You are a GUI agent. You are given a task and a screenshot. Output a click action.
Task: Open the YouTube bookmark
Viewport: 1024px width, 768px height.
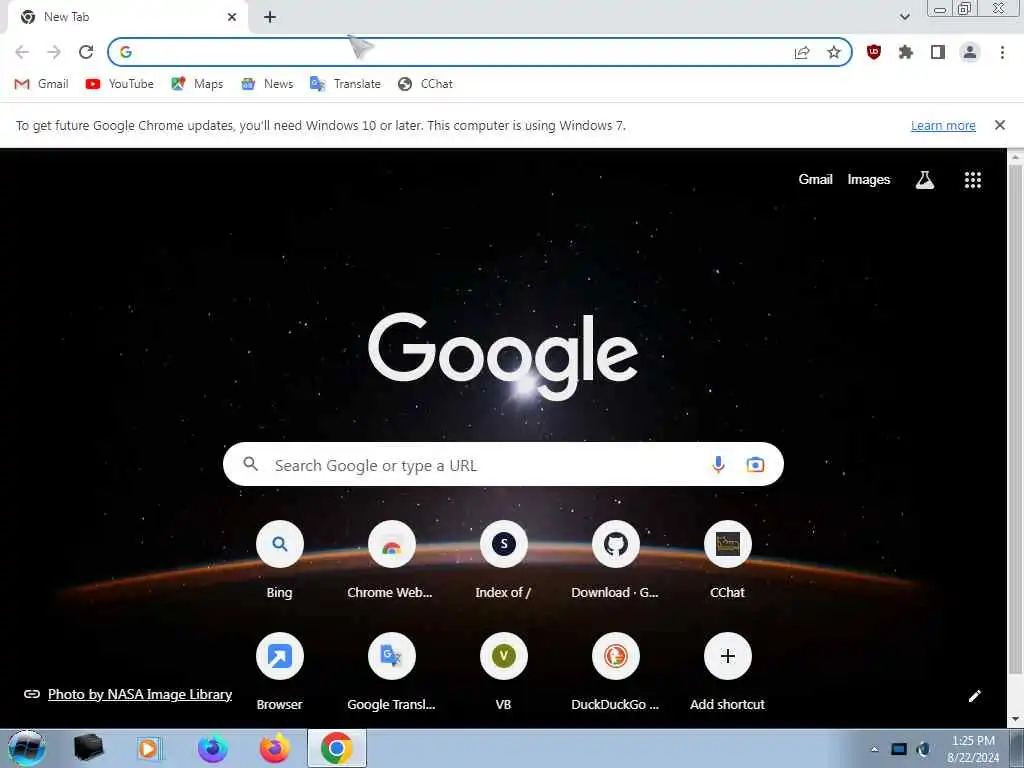pos(120,84)
